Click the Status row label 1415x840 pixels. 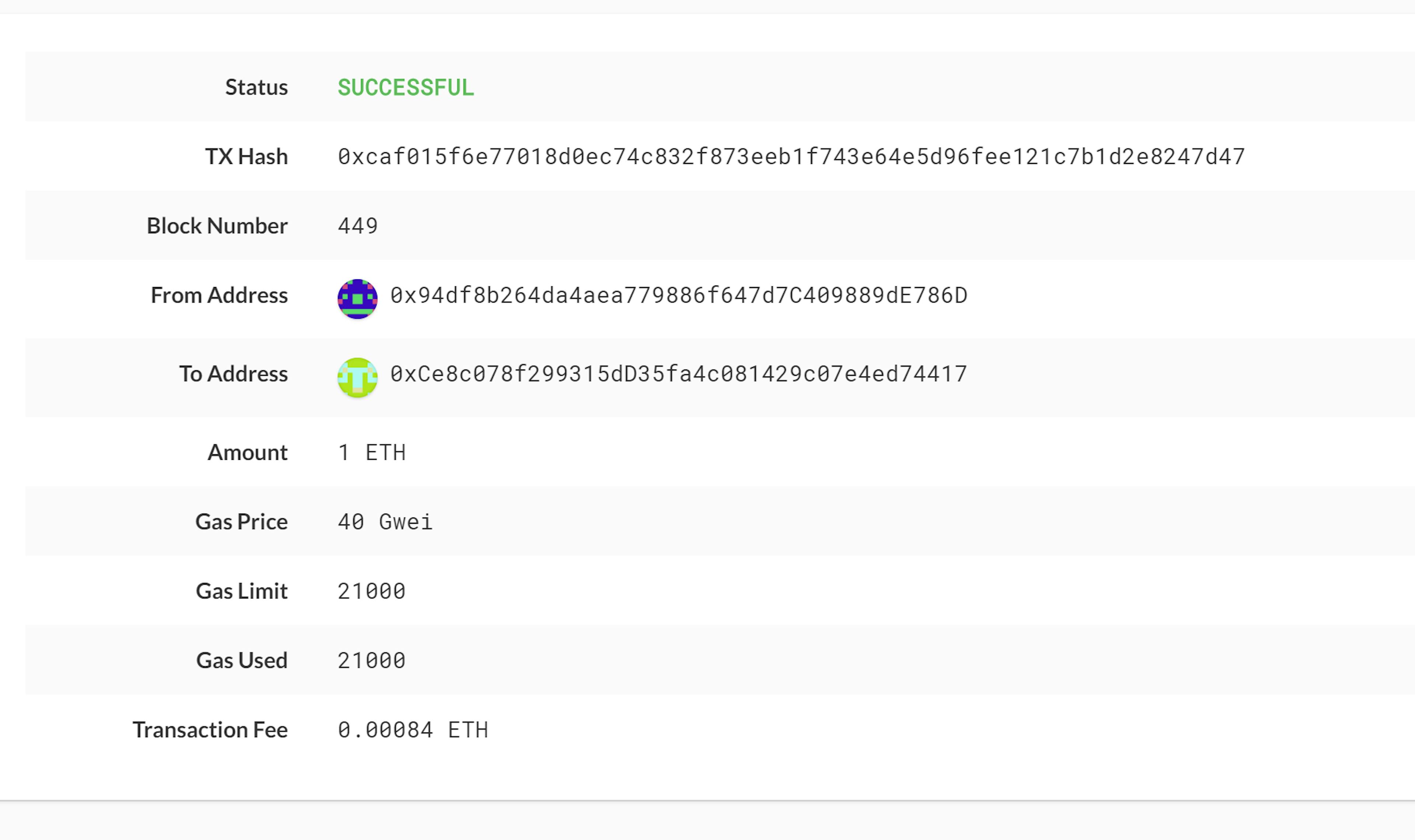click(x=256, y=87)
